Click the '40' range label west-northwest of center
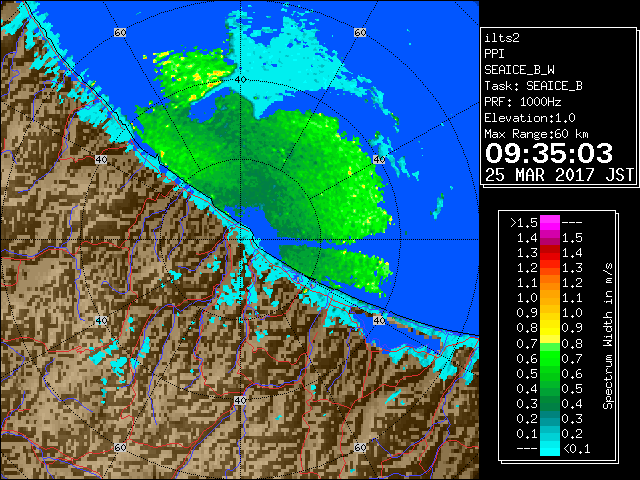The height and width of the screenshot is (480, 640). click(101, 160)
